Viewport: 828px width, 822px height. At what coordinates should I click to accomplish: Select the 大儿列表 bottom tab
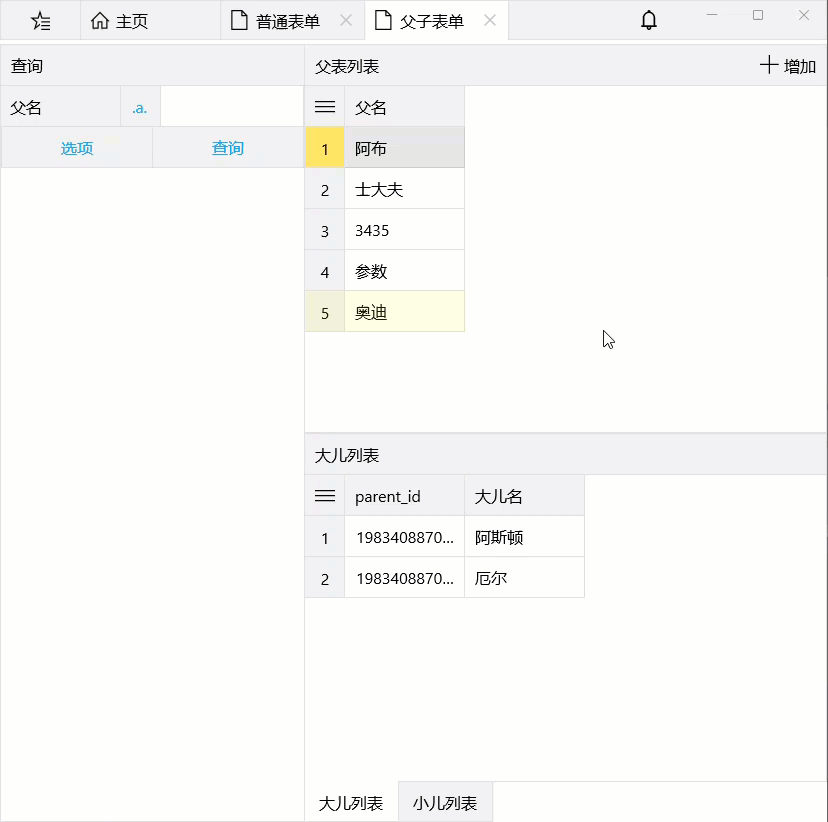(x=351, y=803)
